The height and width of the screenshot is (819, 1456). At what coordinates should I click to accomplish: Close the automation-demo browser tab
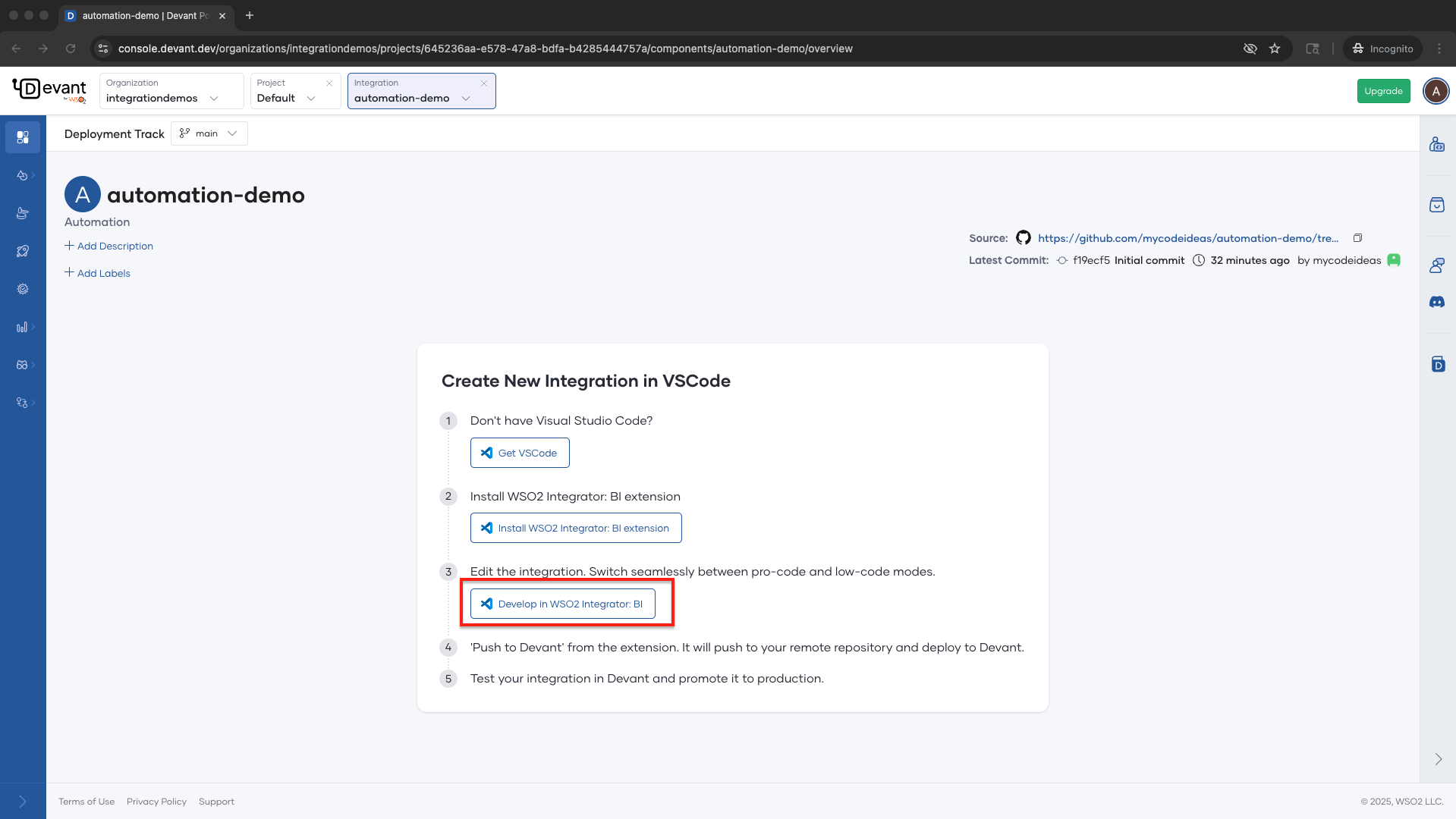(222, 15)
